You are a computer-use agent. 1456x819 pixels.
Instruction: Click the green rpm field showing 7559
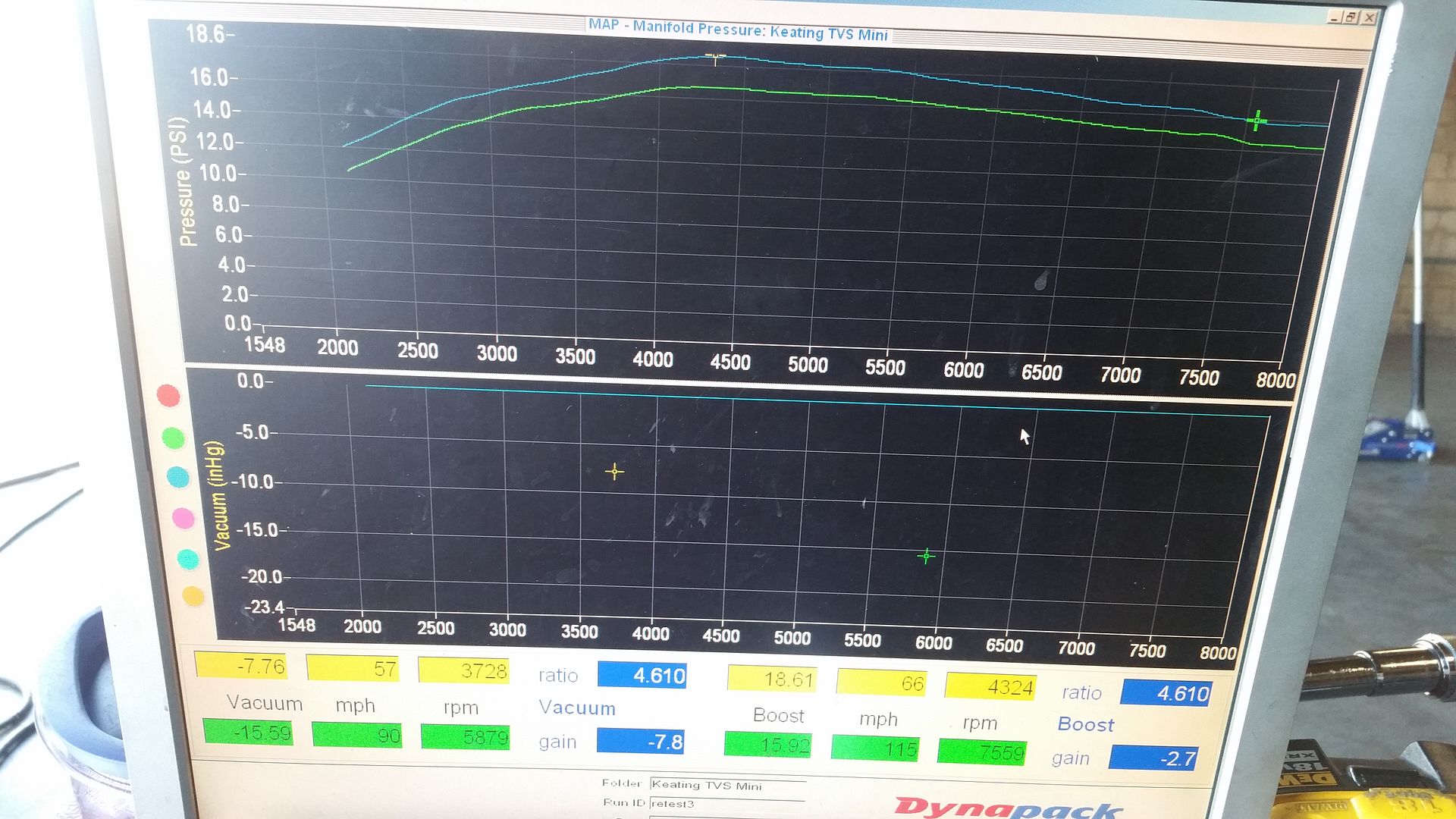982,752
